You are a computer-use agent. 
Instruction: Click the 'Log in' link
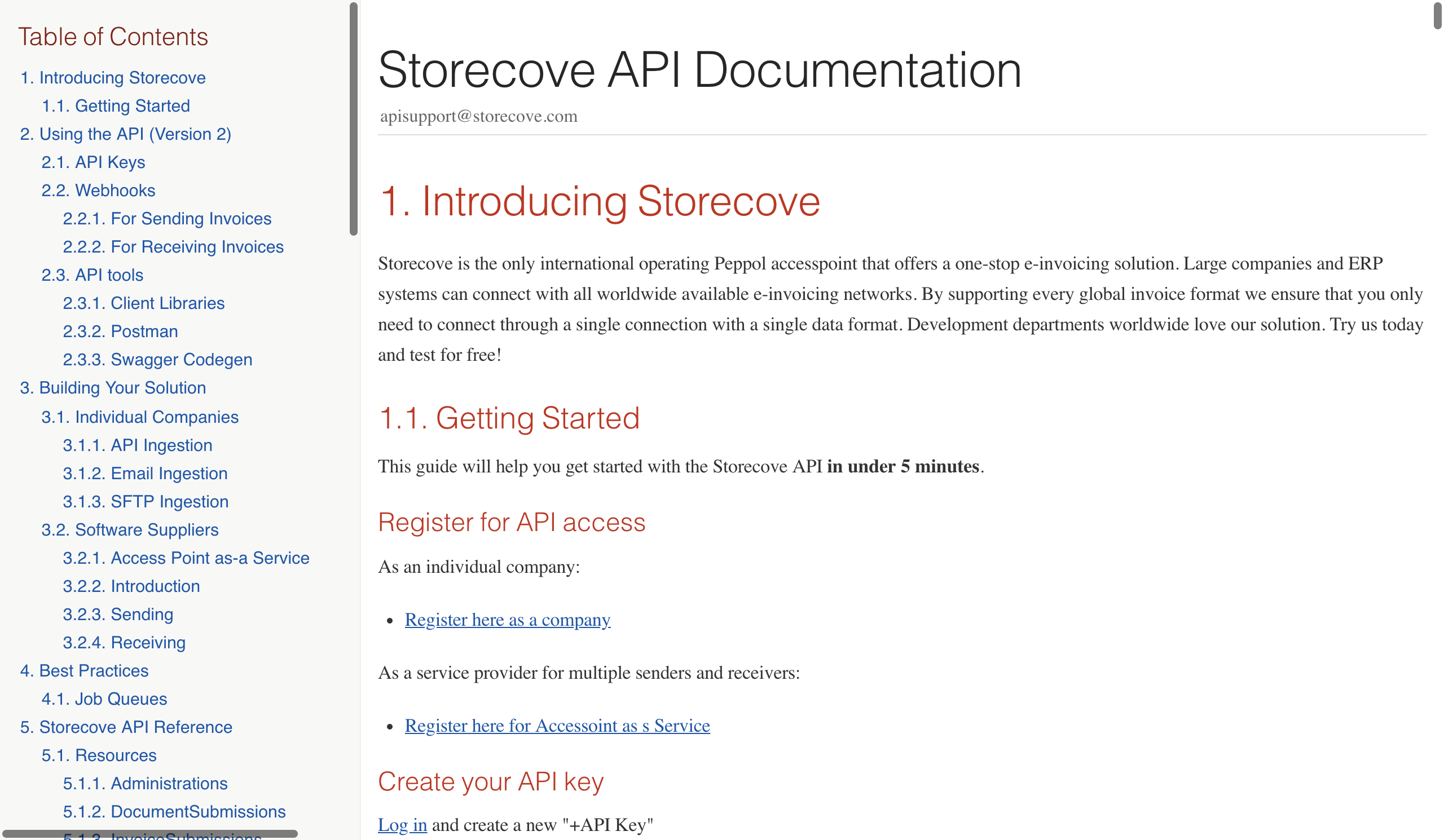pyautogui.click(x=402, y=825)
